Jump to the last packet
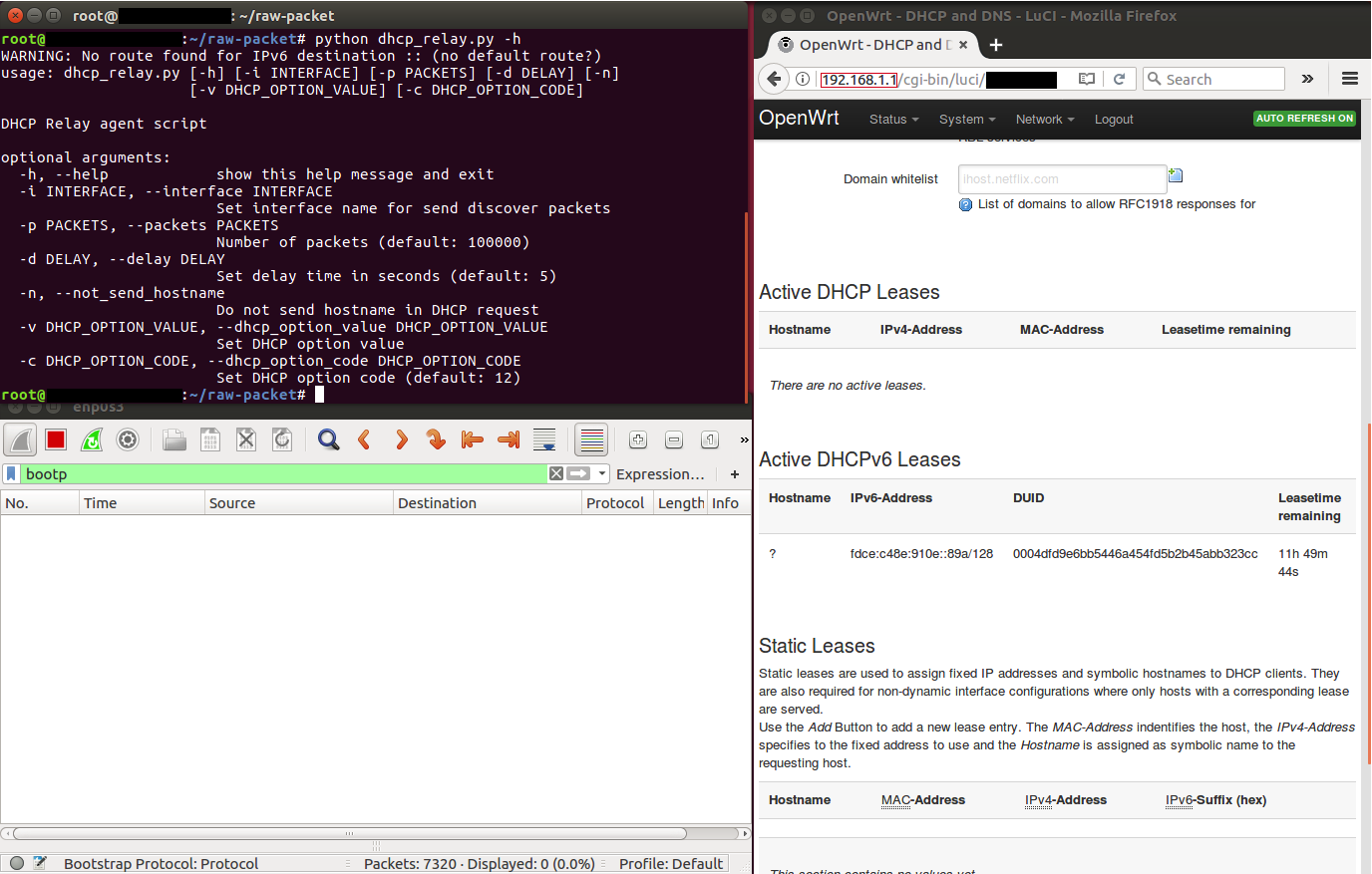1372x874 pixels. click(x=508, y=439)
